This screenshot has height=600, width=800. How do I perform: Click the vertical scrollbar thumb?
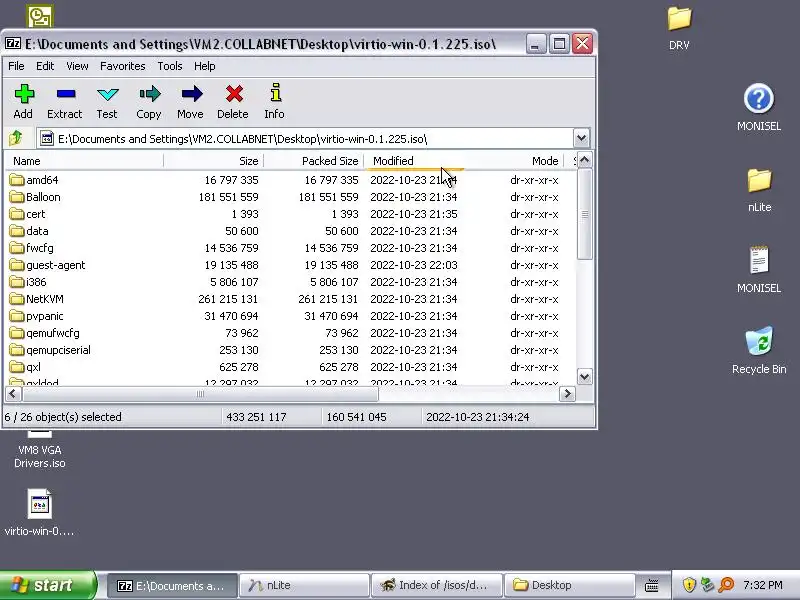[585, 214]
